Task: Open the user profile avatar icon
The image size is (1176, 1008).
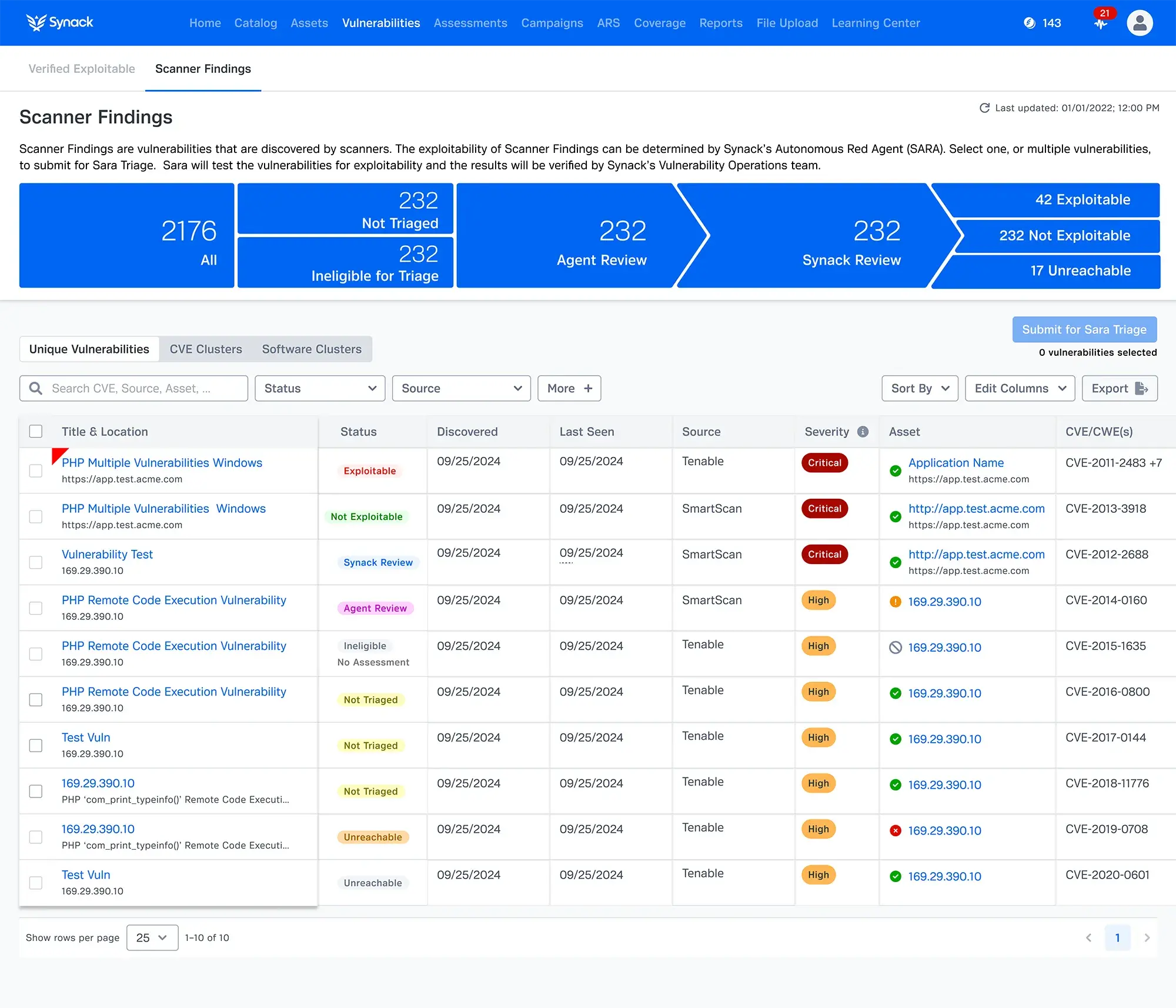Action: (x=1140, y=22)
